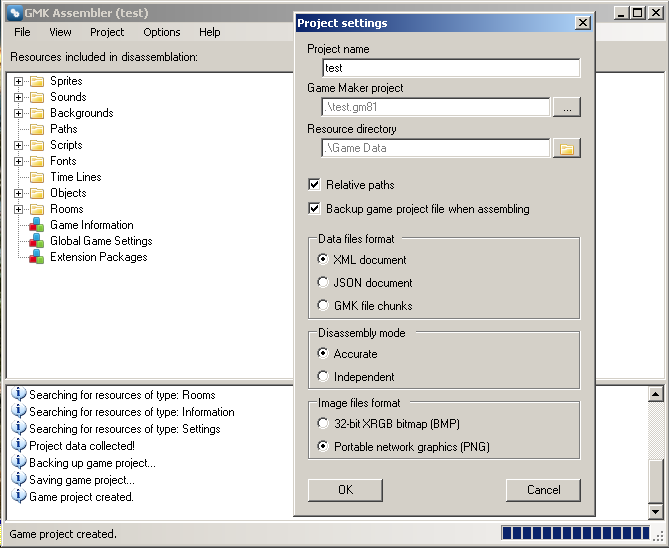669x548 pixels.
Task: Click the info icon beside 'Game project created.'
Action: 18,496
